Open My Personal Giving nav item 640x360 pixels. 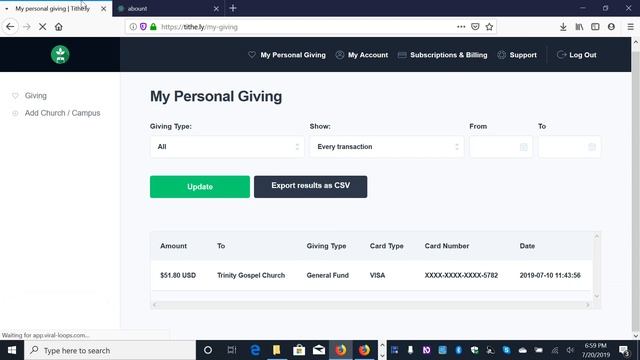point(287,55)
